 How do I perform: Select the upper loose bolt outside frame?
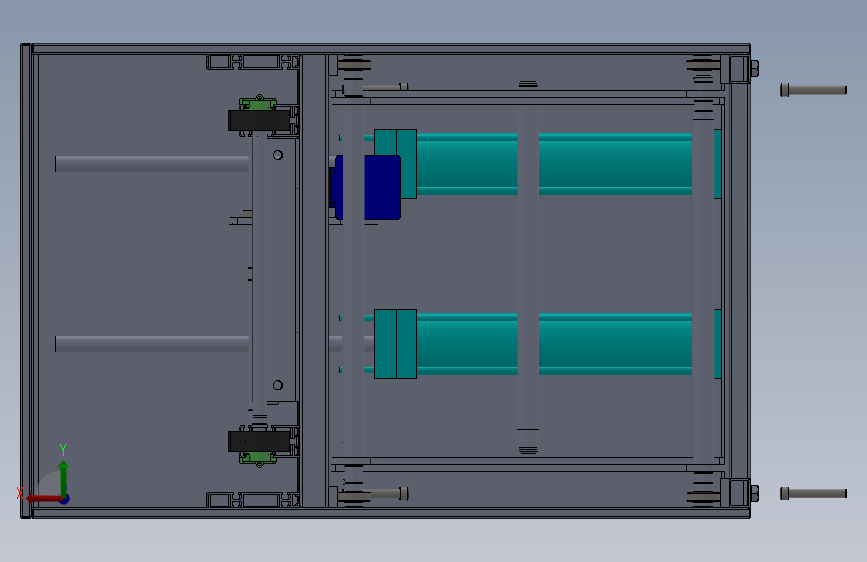813,90
